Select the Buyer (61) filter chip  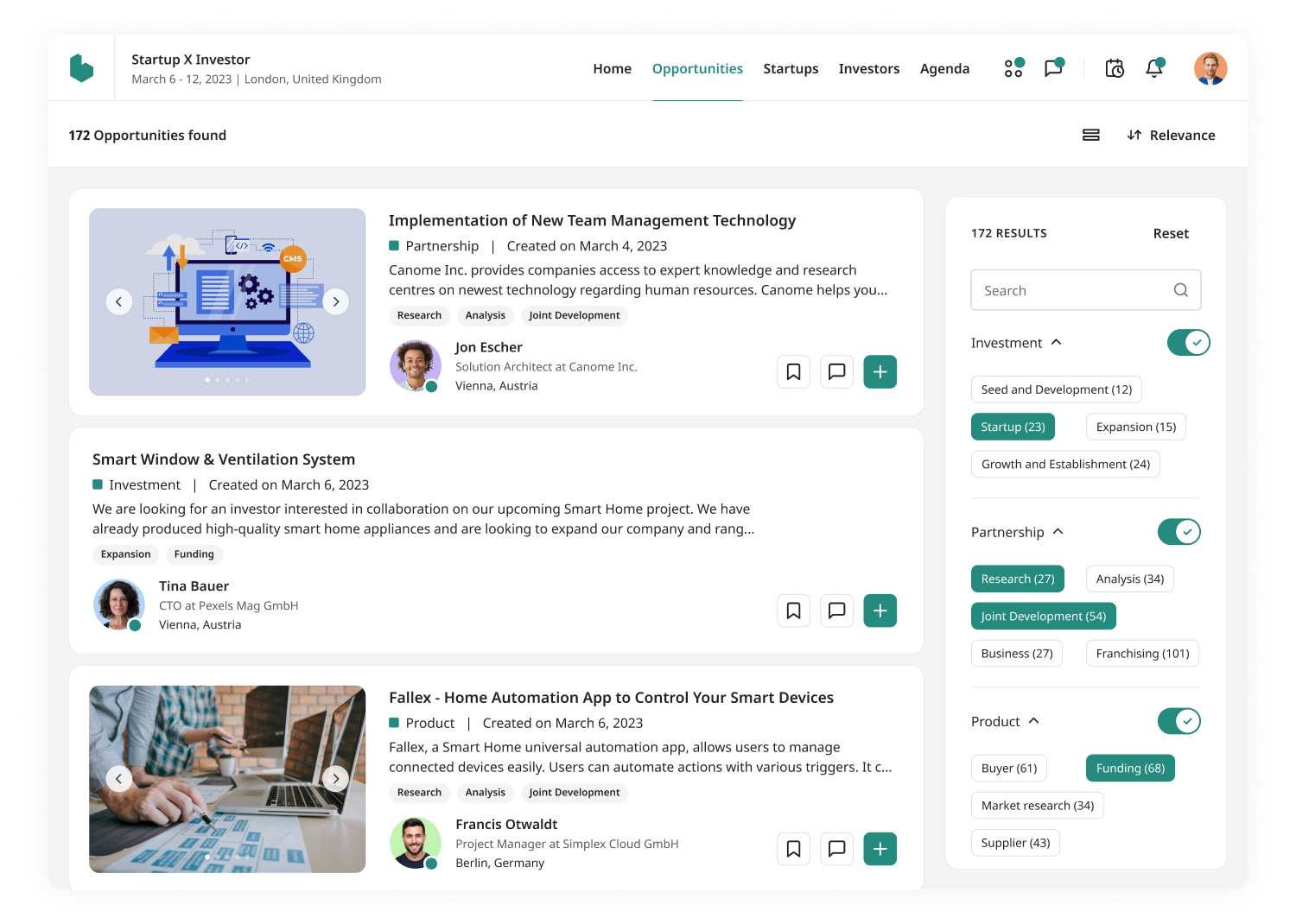coord(1009,768)
